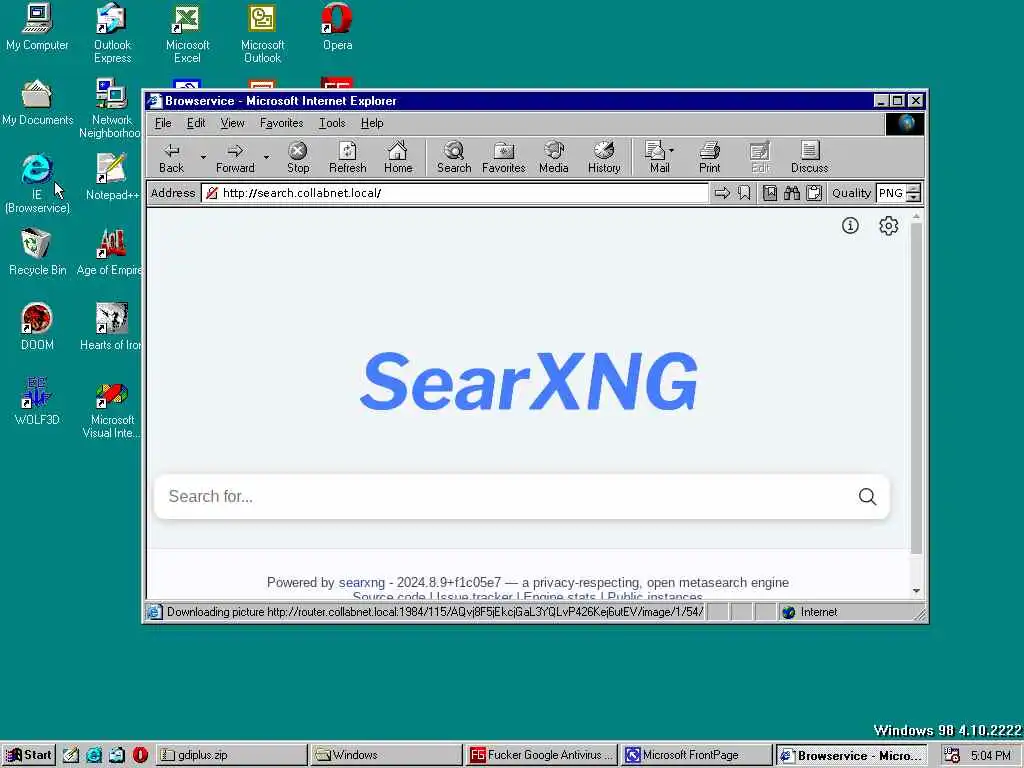Click the Address bar URL field
The width and height of the screenshot is (1024, 768).
point(455,193)
